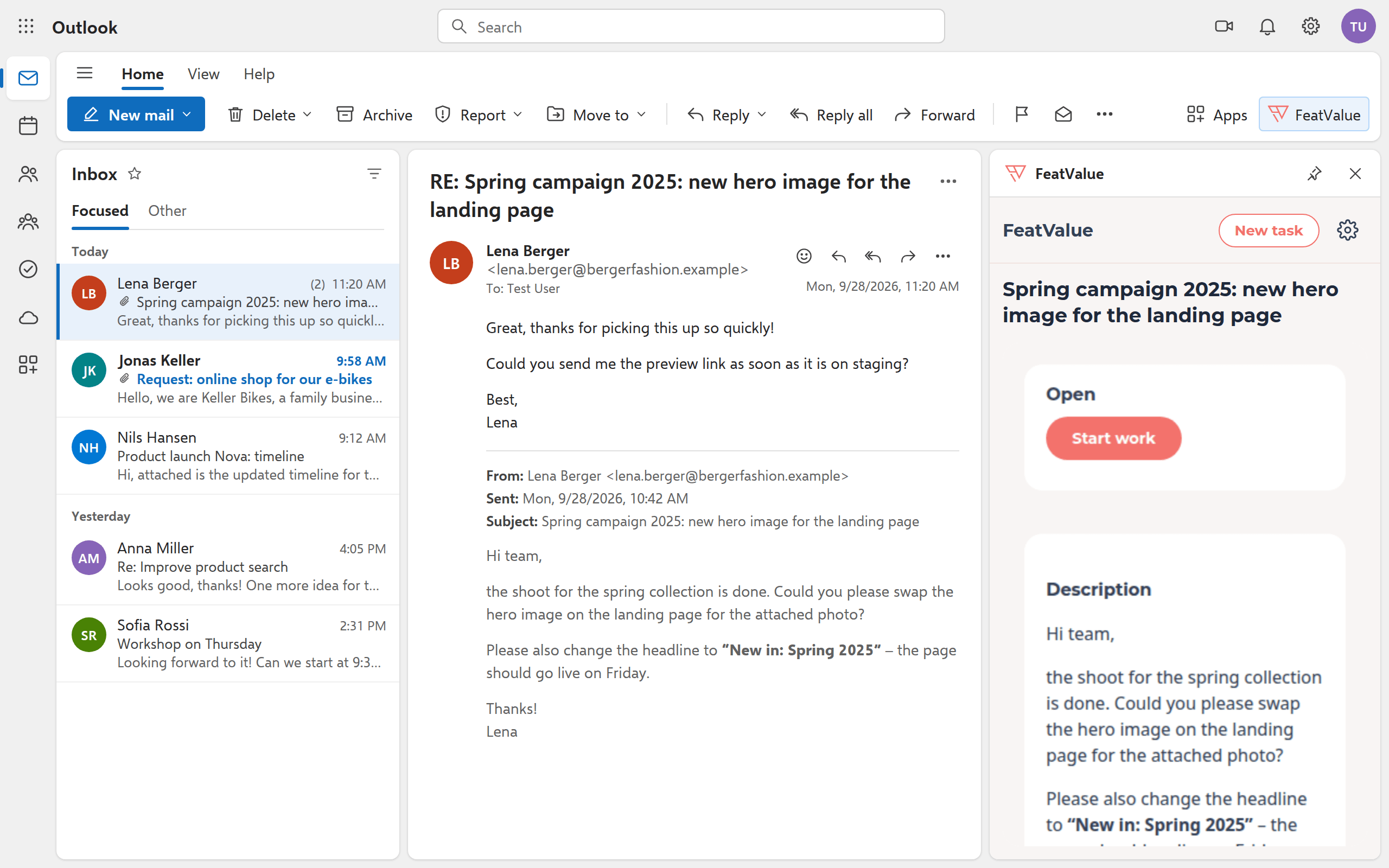Click the forward arrow in message header

coord(908,256)
